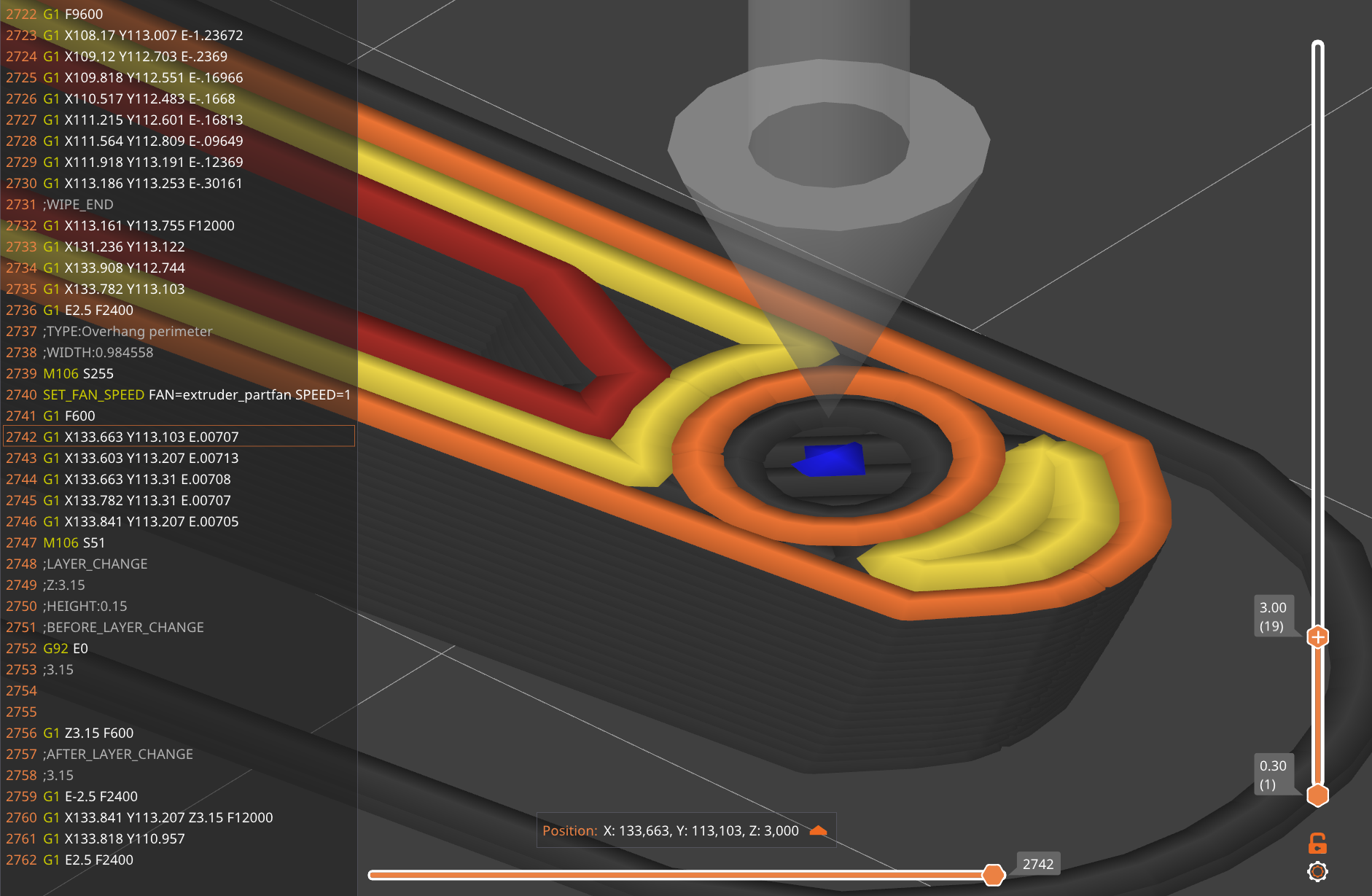Click the orange handle on the horizontal progress slider

point(993,873)
